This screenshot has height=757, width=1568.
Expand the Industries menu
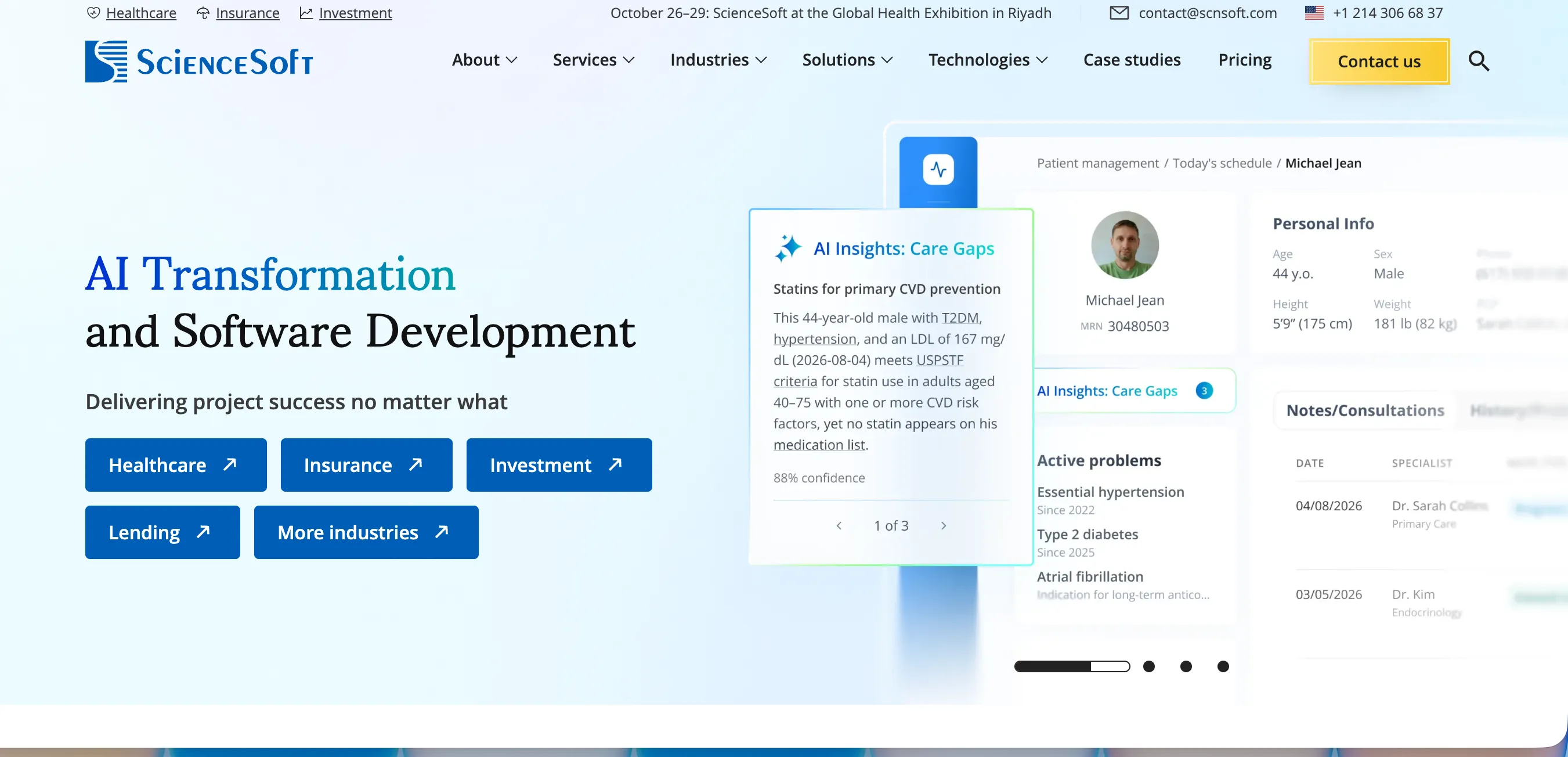pos(718,60)
